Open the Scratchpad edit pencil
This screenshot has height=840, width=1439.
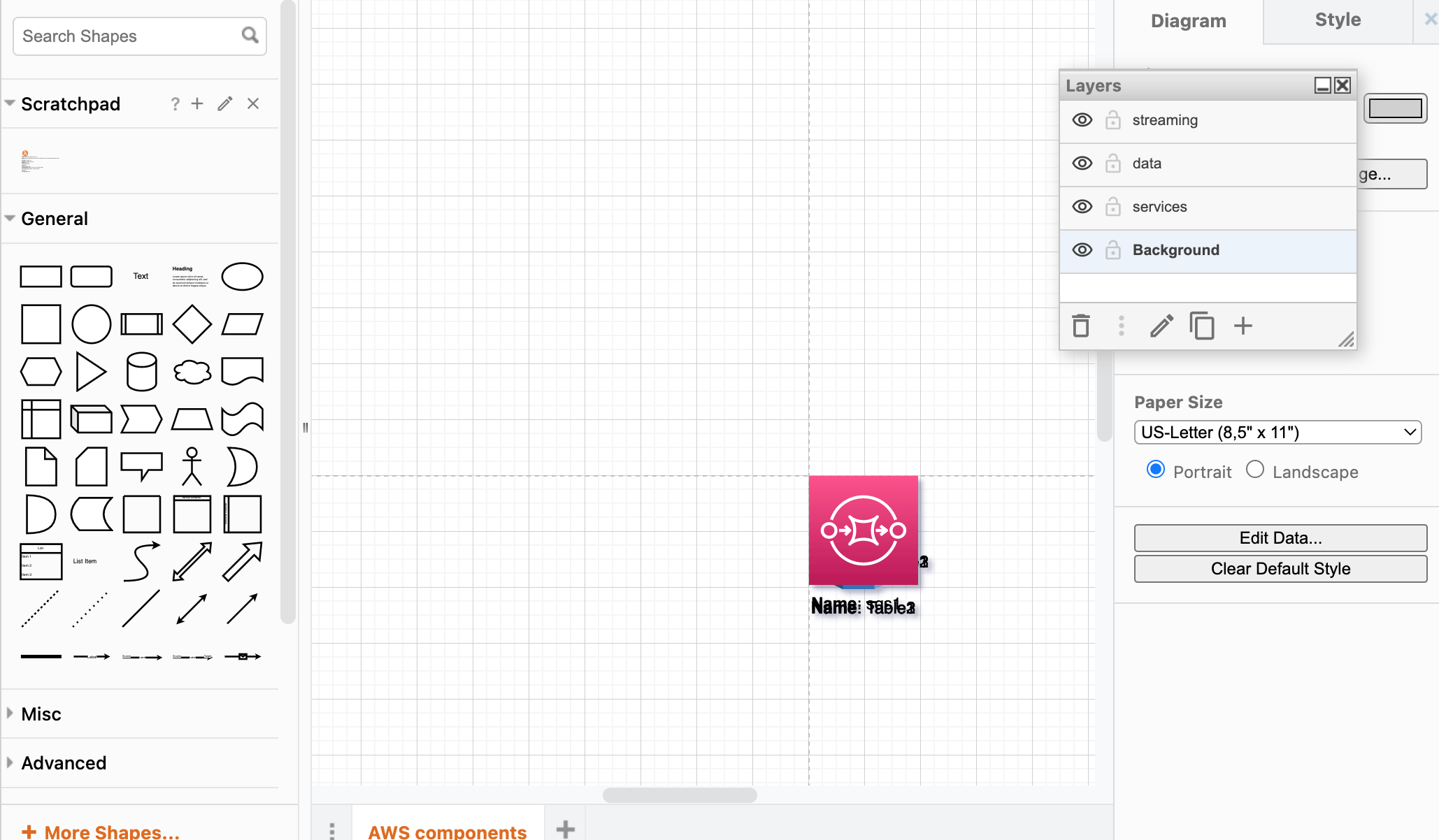224,103
